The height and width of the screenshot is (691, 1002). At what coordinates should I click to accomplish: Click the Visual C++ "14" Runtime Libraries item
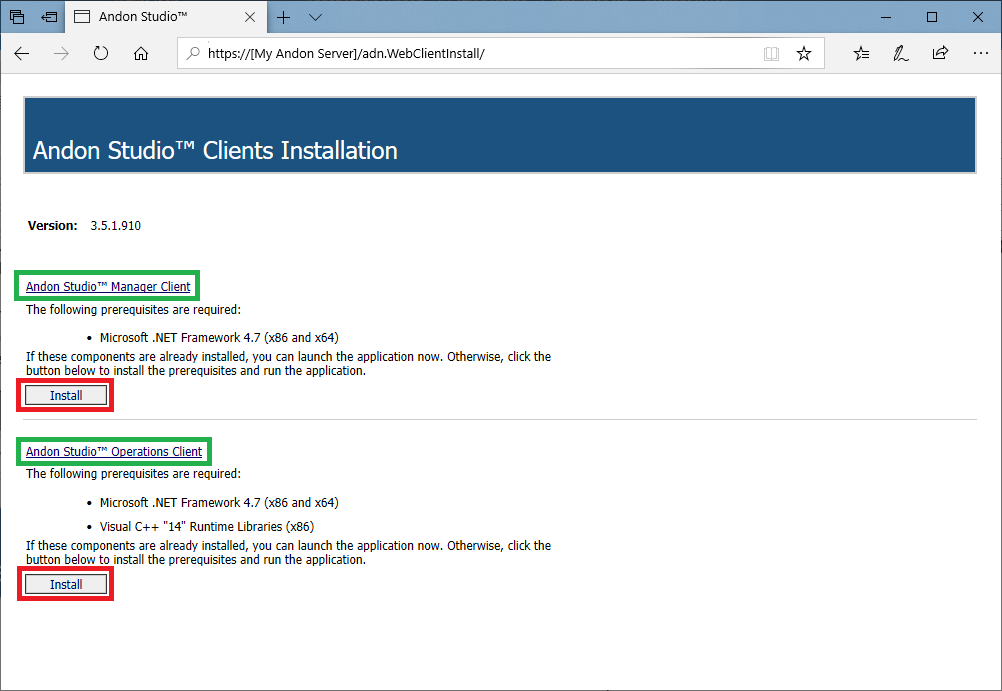click(x=207, y=527)
